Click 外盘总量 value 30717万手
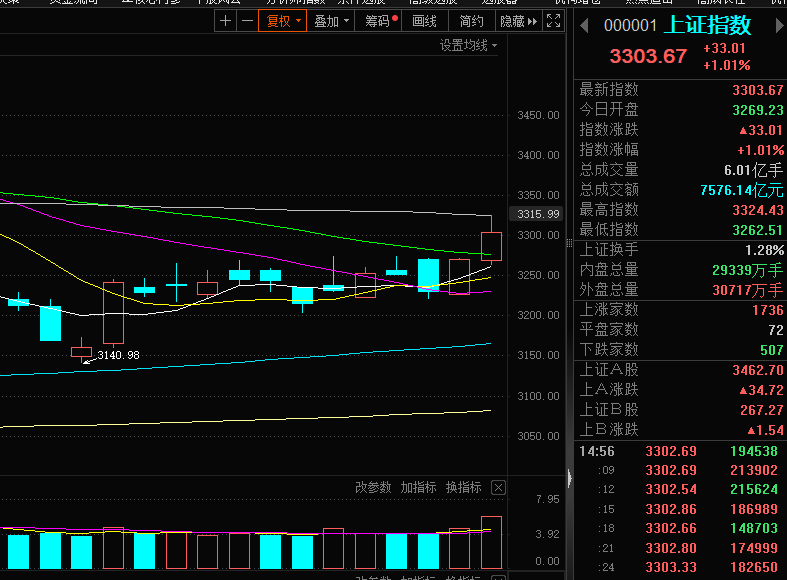This screenshot has height=580, width=787. click(x=748, y=290)
